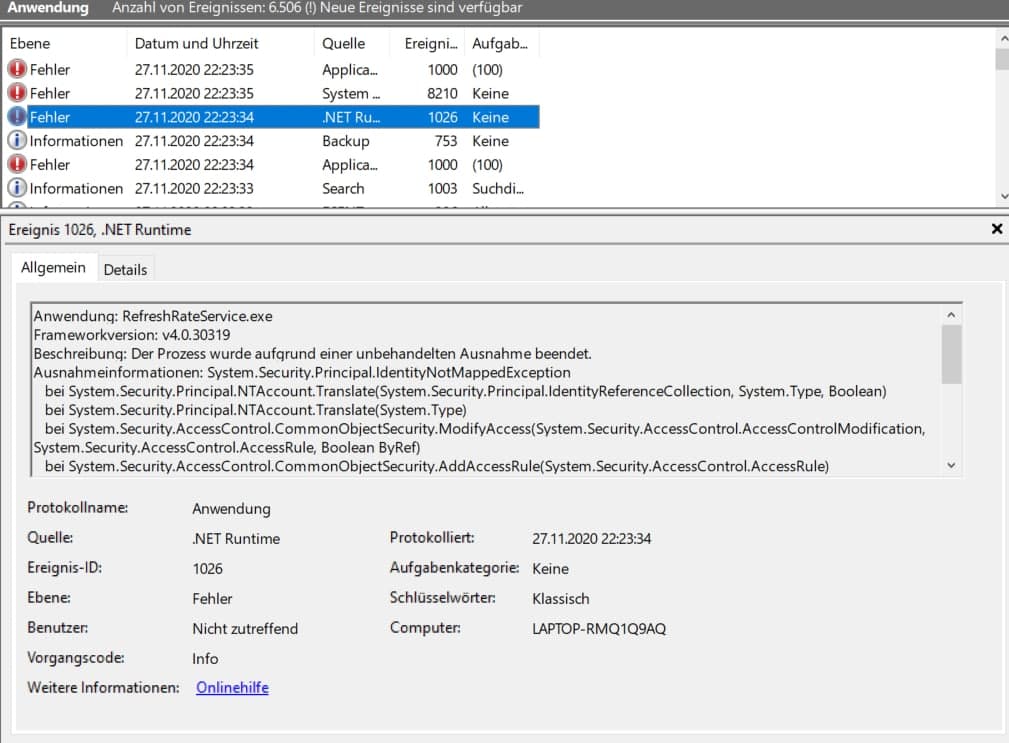Click Protokolliert value 27.11.2020 22:23:34
Image resolution: width=1009 pixels, height=743 pixels.
tap(591, 538)
